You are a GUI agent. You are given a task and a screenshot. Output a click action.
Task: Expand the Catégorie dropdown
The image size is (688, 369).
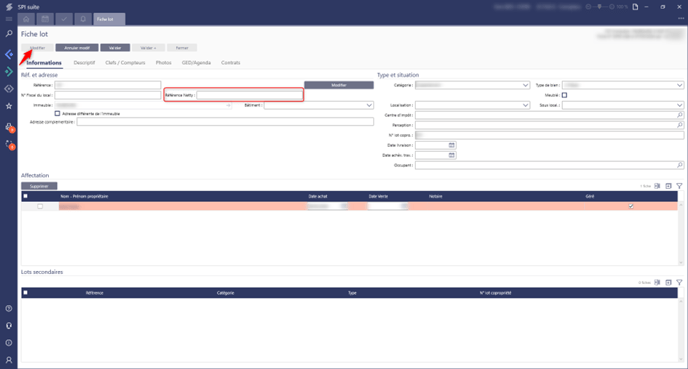pos(525,85)
